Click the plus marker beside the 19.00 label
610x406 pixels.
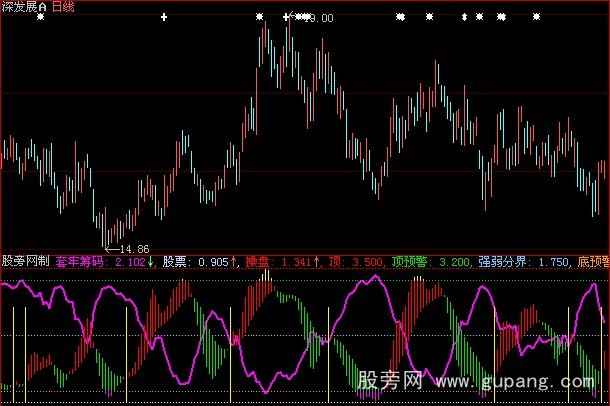pyautogui.click(x=286, y=17)
